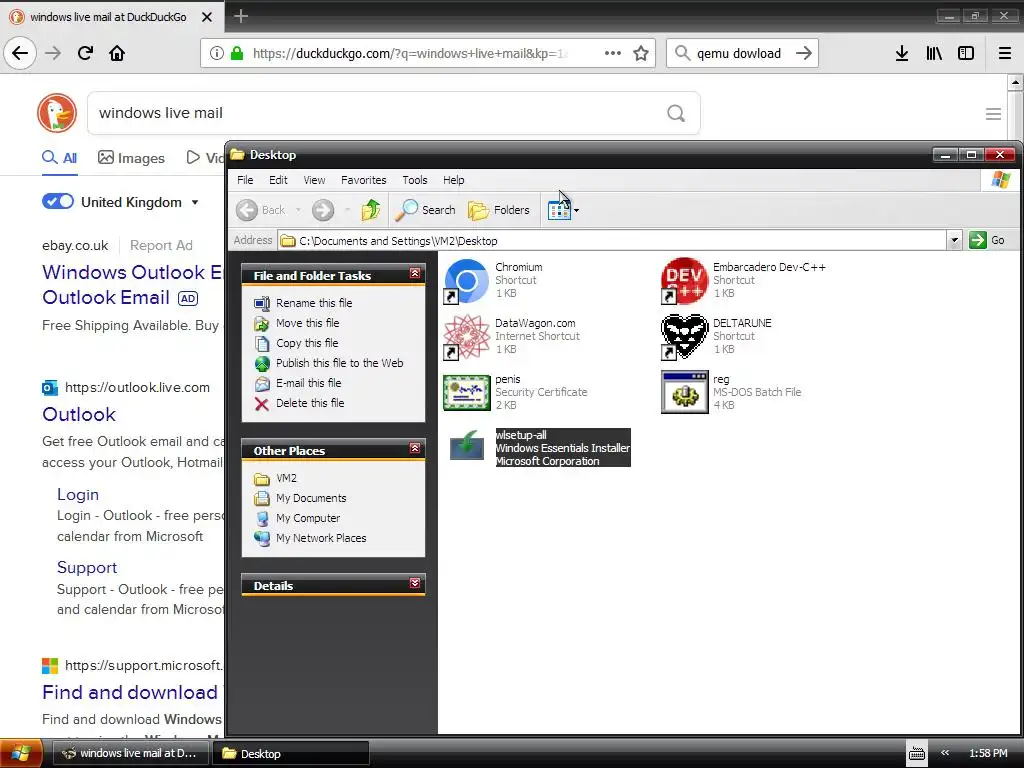This screenshot has height=768, width=1024.
Task: Select the Chromium shortcut icon
Action: coord(466,281)
